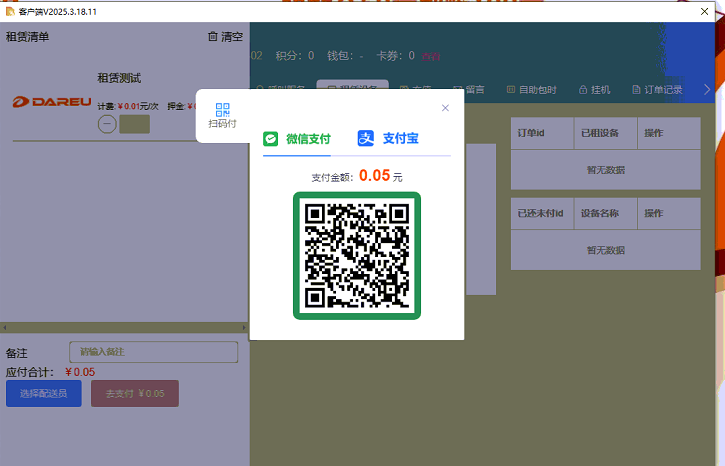Click the 清空 trash icon
Viewport: 725px width, 466px height.
(212, 37)
